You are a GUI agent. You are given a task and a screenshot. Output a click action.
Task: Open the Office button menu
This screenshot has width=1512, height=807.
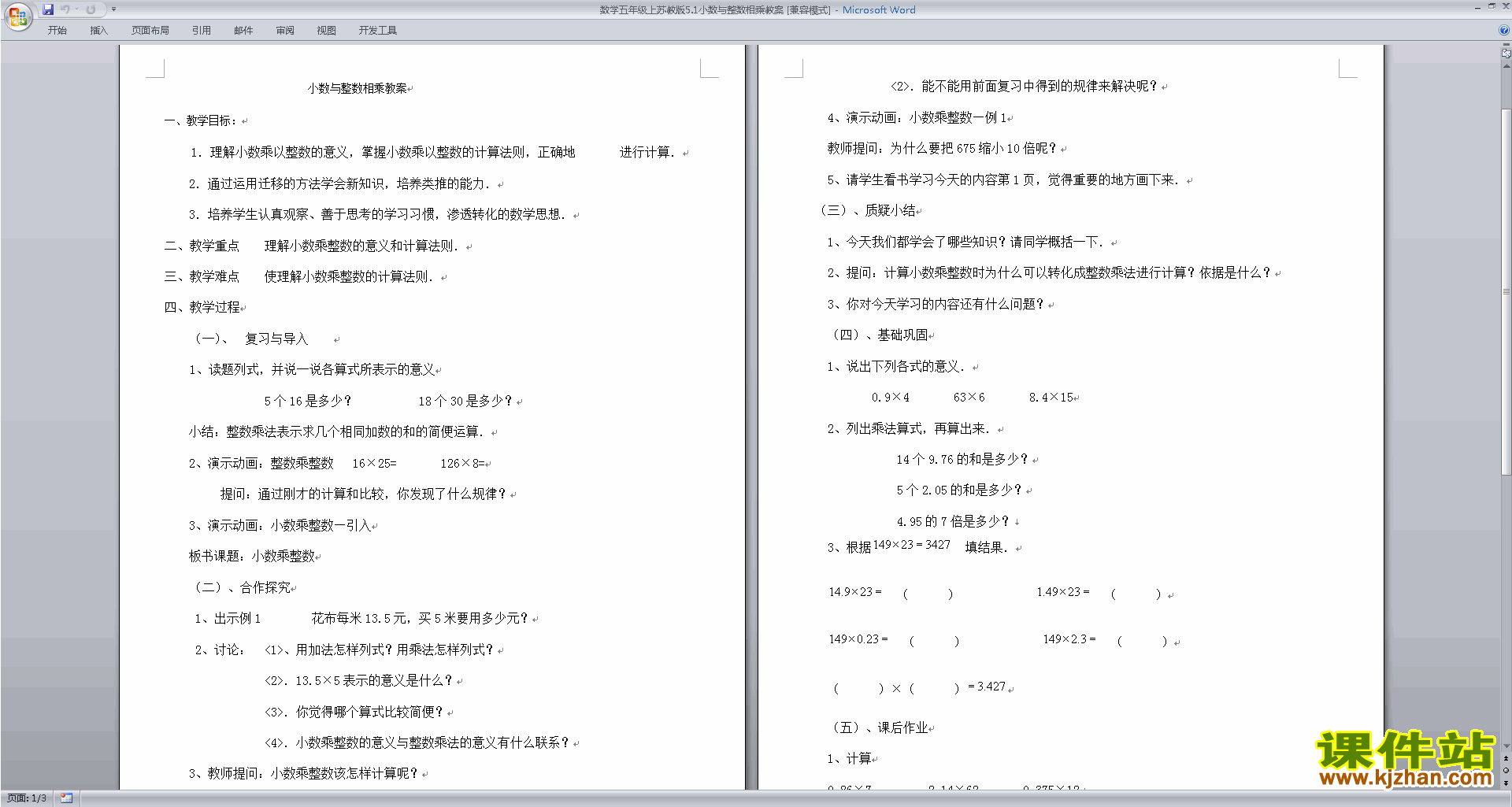[x=17, y=16]
